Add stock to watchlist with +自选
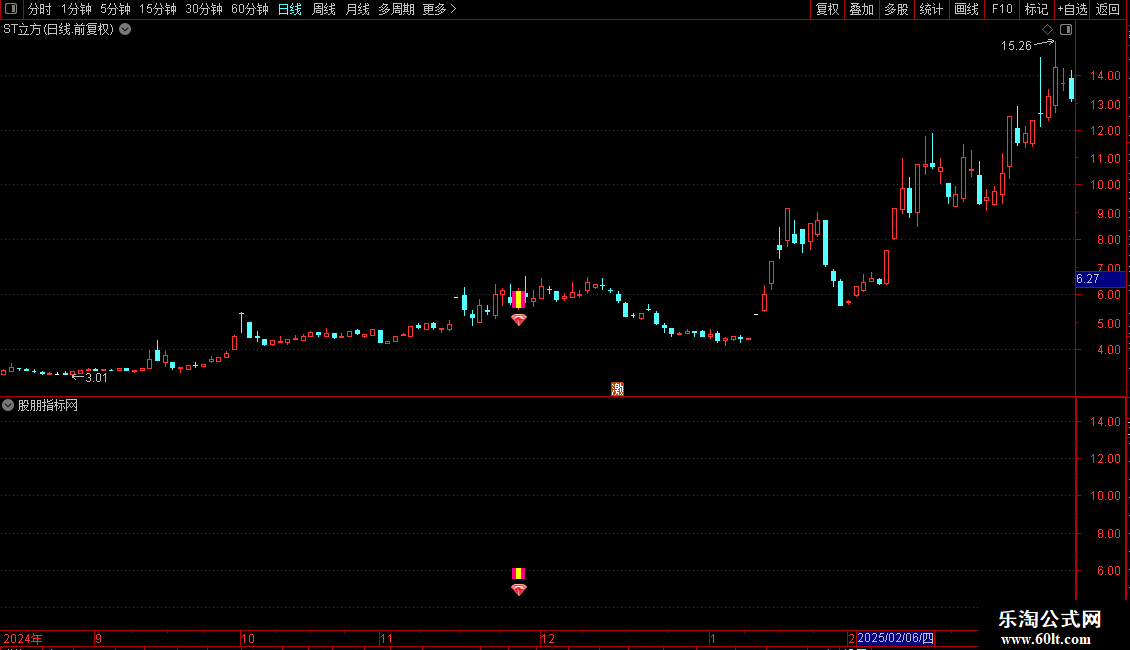This screenshot has height=650, width=1130. [x=1072, y=9]
